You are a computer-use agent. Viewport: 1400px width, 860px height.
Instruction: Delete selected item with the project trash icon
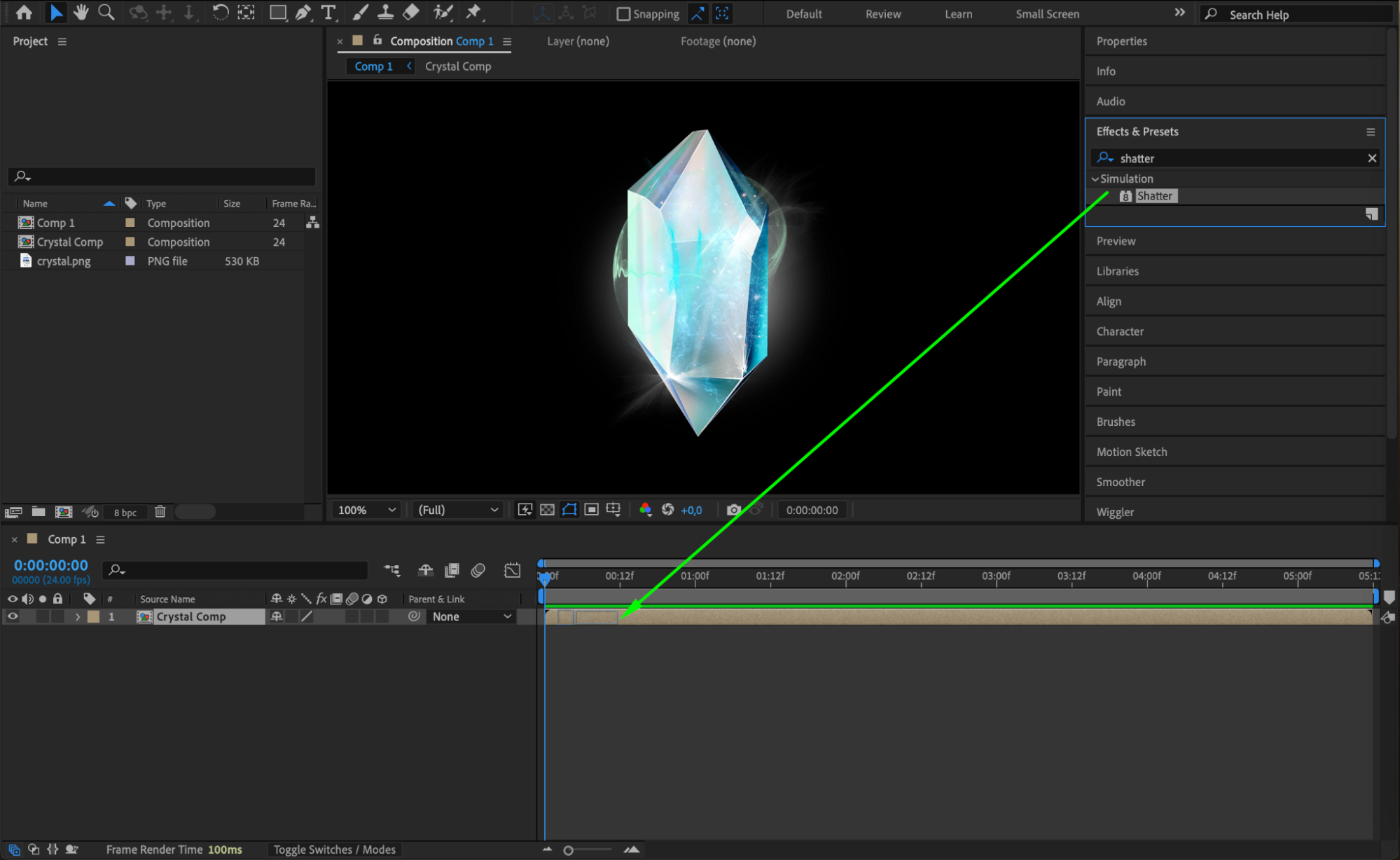point(160,512)
